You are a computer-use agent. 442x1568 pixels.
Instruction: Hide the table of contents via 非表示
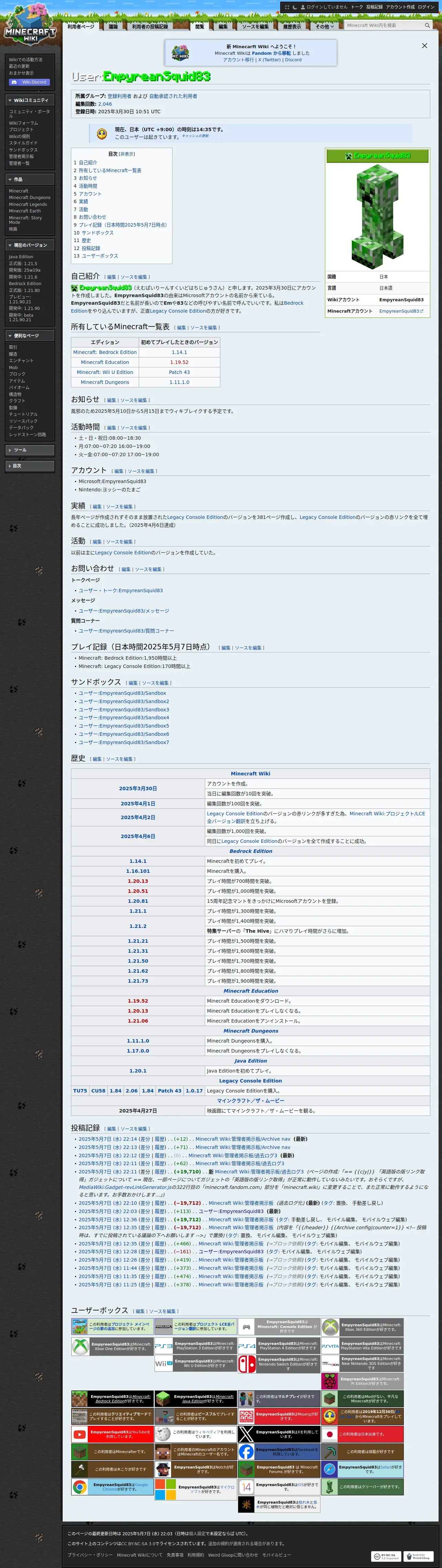(x=127, y=154)
